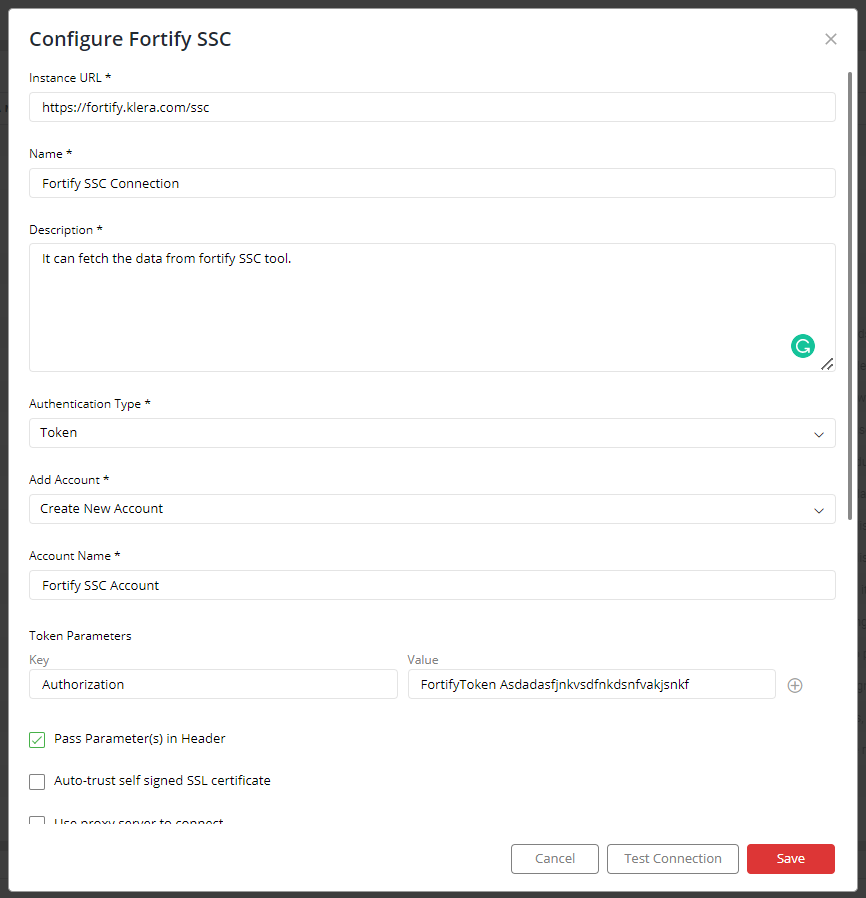Click the Description textarea resize handle
Screen dimensions: 866x898
click(826, 364)
